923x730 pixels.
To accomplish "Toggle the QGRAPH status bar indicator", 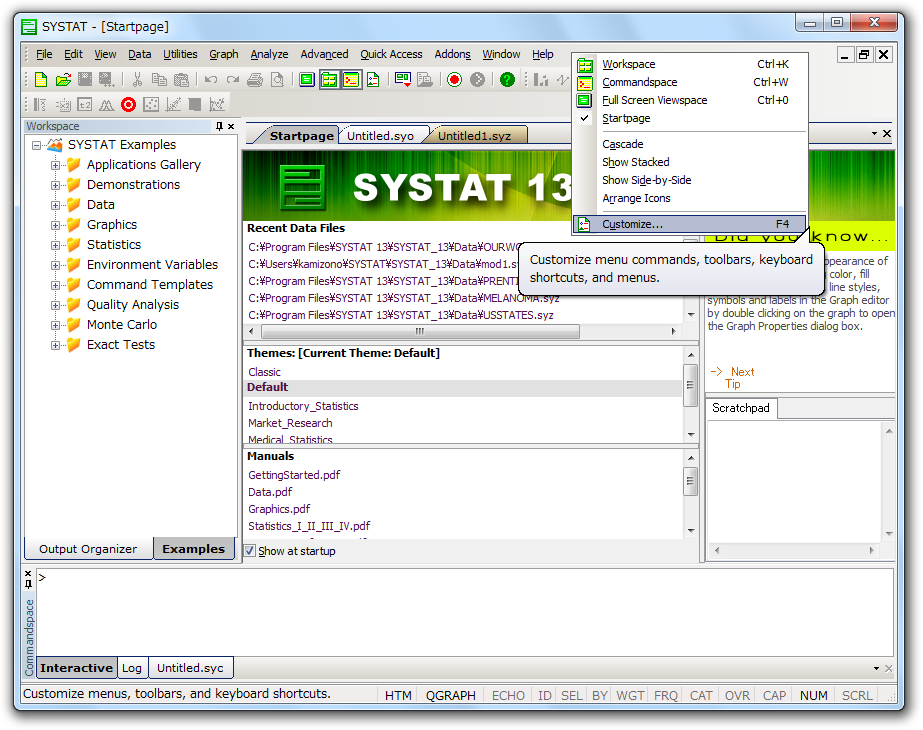I will tap(450, 695).
